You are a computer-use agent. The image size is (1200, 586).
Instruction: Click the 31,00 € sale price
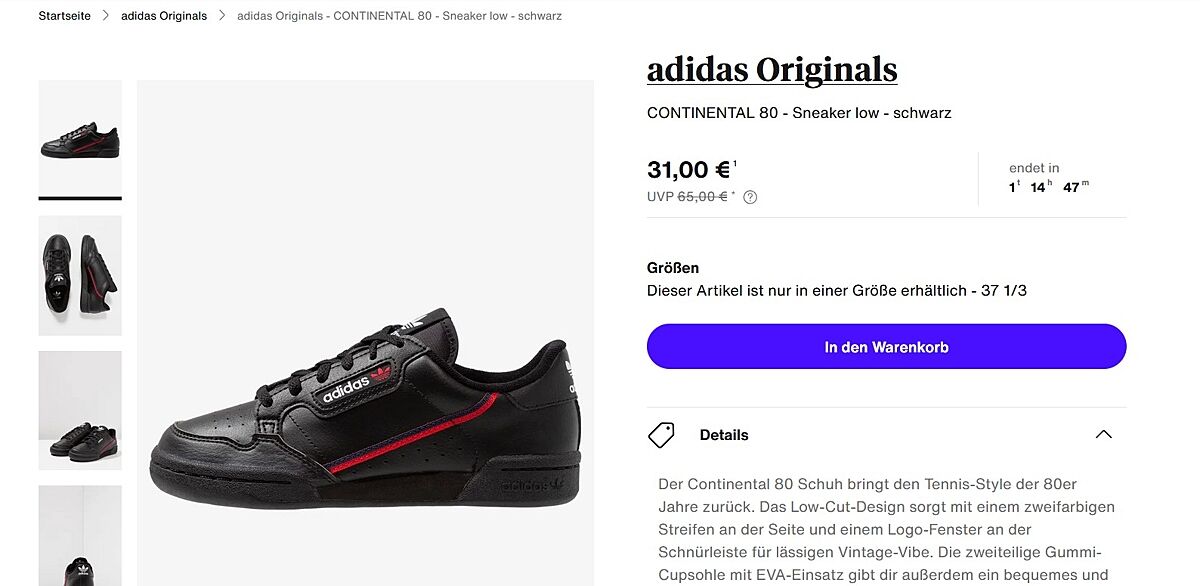[689, 170]
